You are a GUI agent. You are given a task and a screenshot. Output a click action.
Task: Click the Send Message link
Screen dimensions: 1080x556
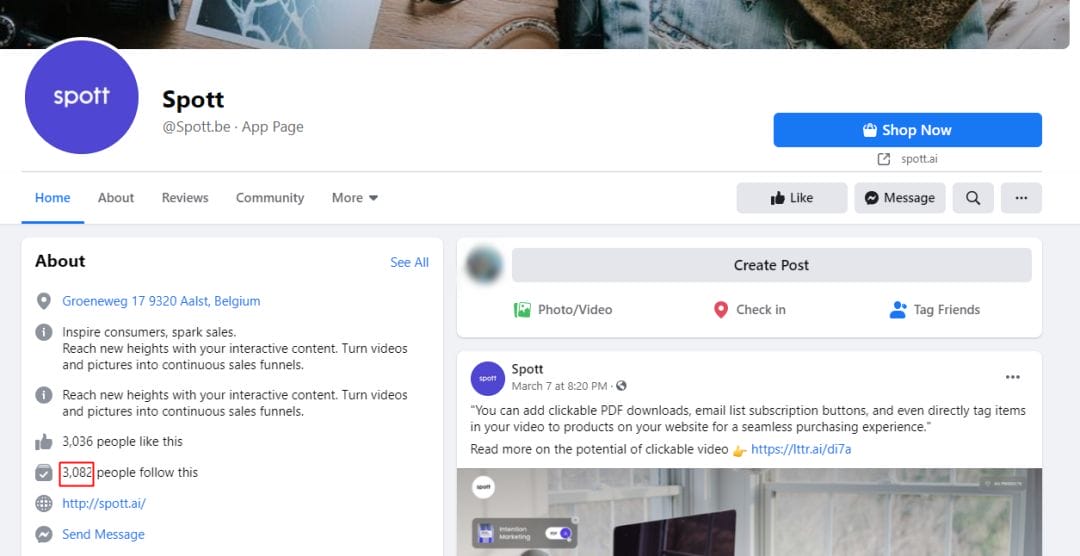pyautogui.click(x=103, y=535)
